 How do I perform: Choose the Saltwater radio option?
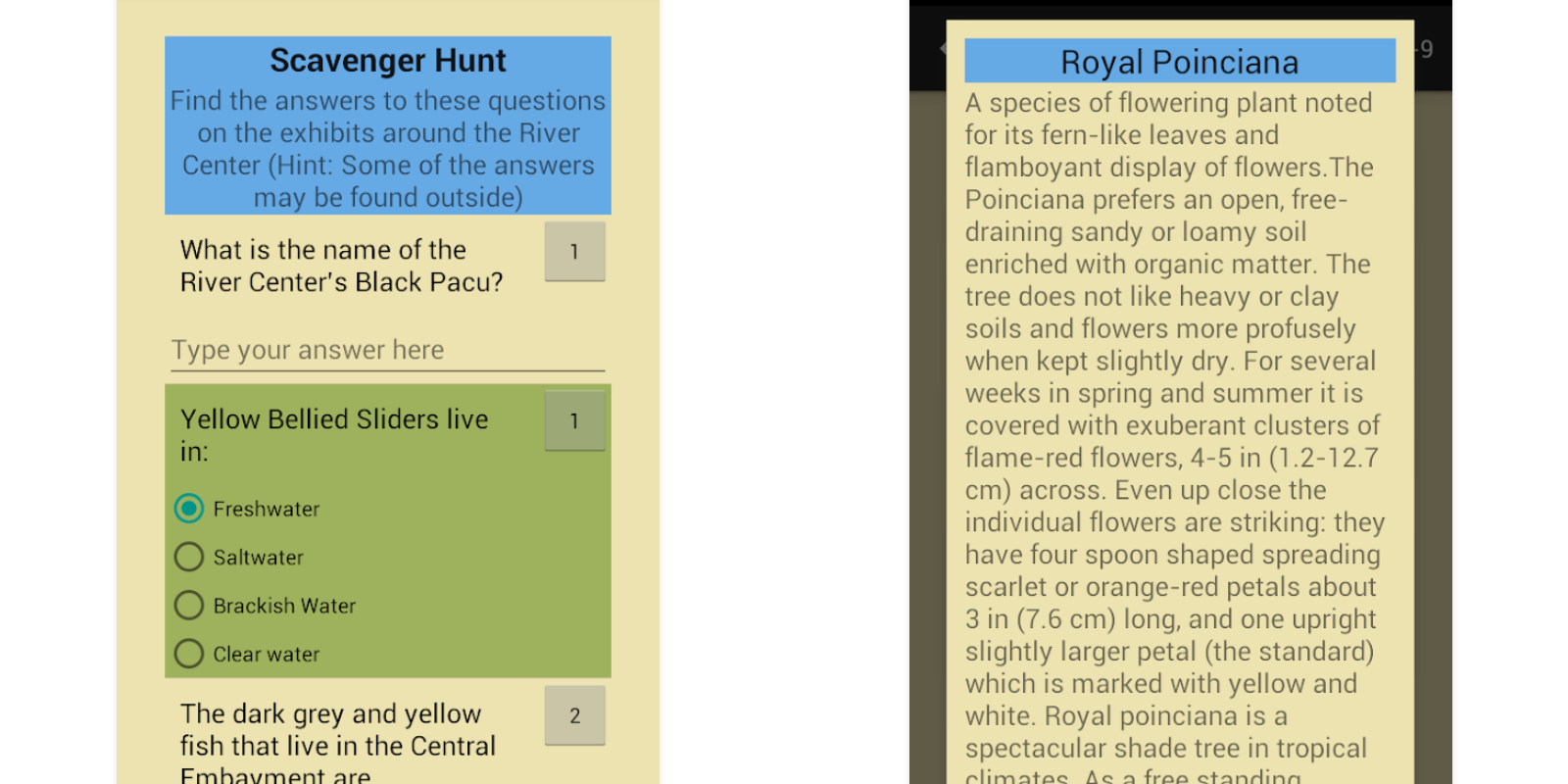coord(189,558)
